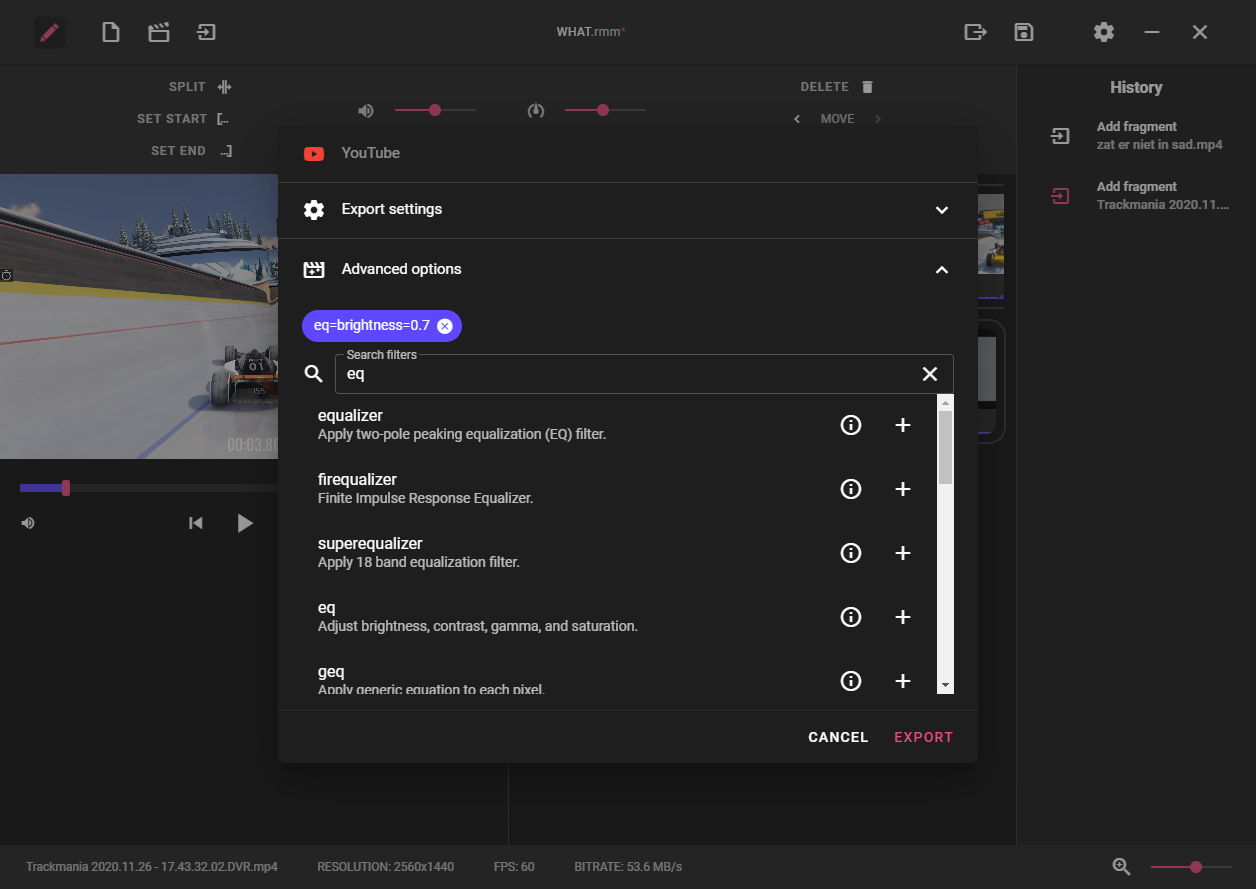Adjust the fragment speed slider
Image resolution: width=1256 pixels, height=889 pixels.
tap(605, 110)
